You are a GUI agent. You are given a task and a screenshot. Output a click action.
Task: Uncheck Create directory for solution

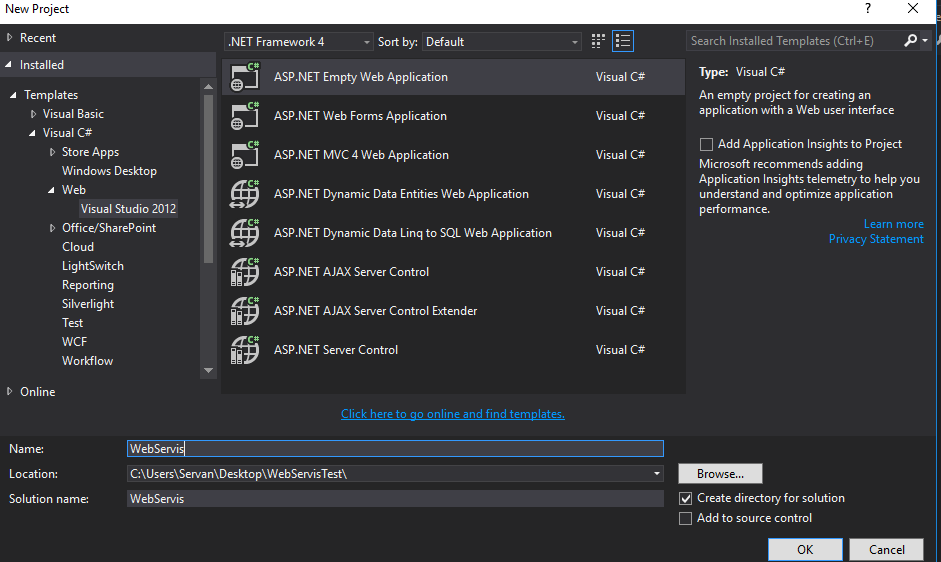click(685, 498)
